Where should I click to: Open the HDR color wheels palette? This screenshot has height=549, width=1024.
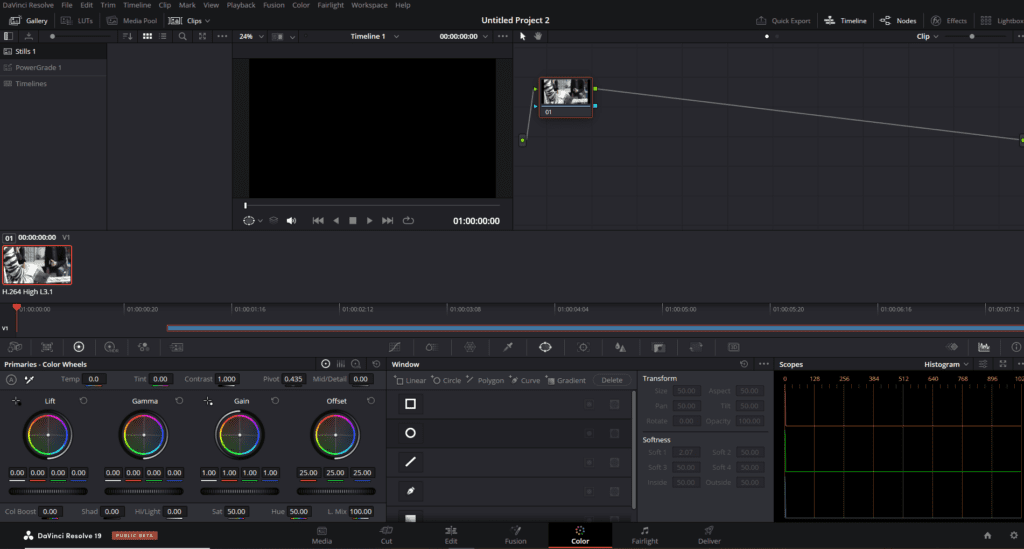click(x=111, y=347)
